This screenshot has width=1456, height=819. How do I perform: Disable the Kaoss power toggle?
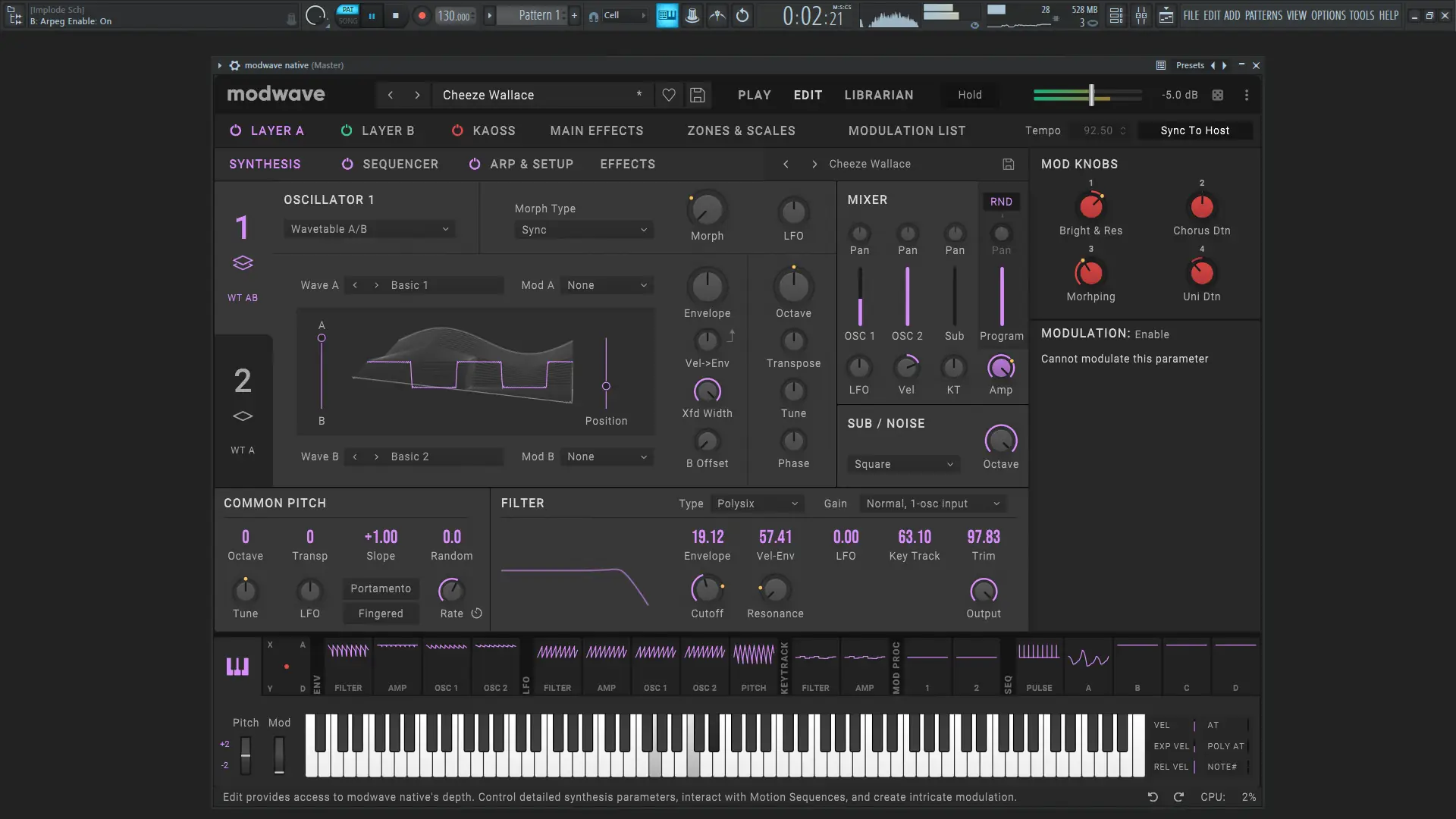(x=457, y=130)
